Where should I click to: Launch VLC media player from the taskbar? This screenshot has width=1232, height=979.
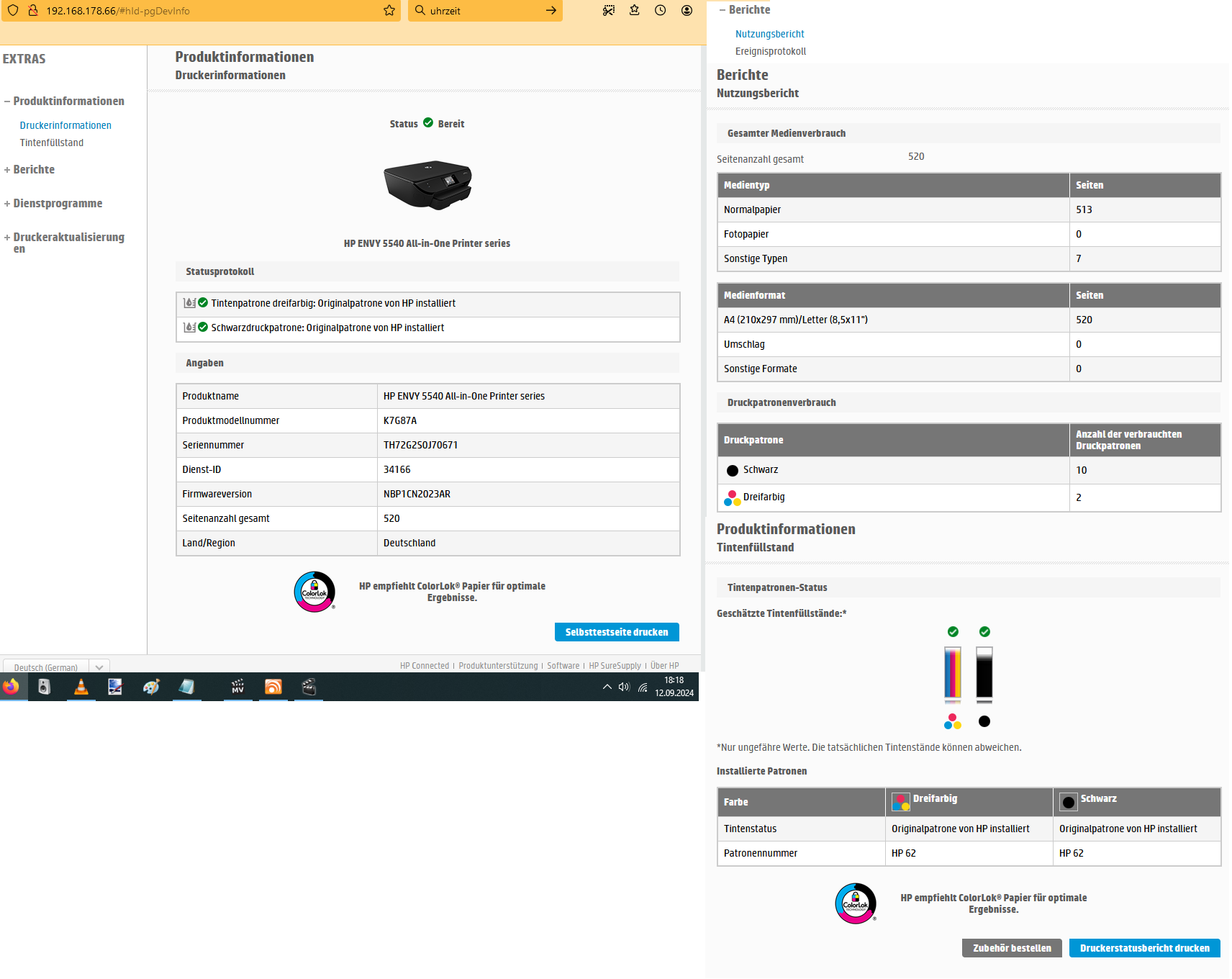coord(81,687)
